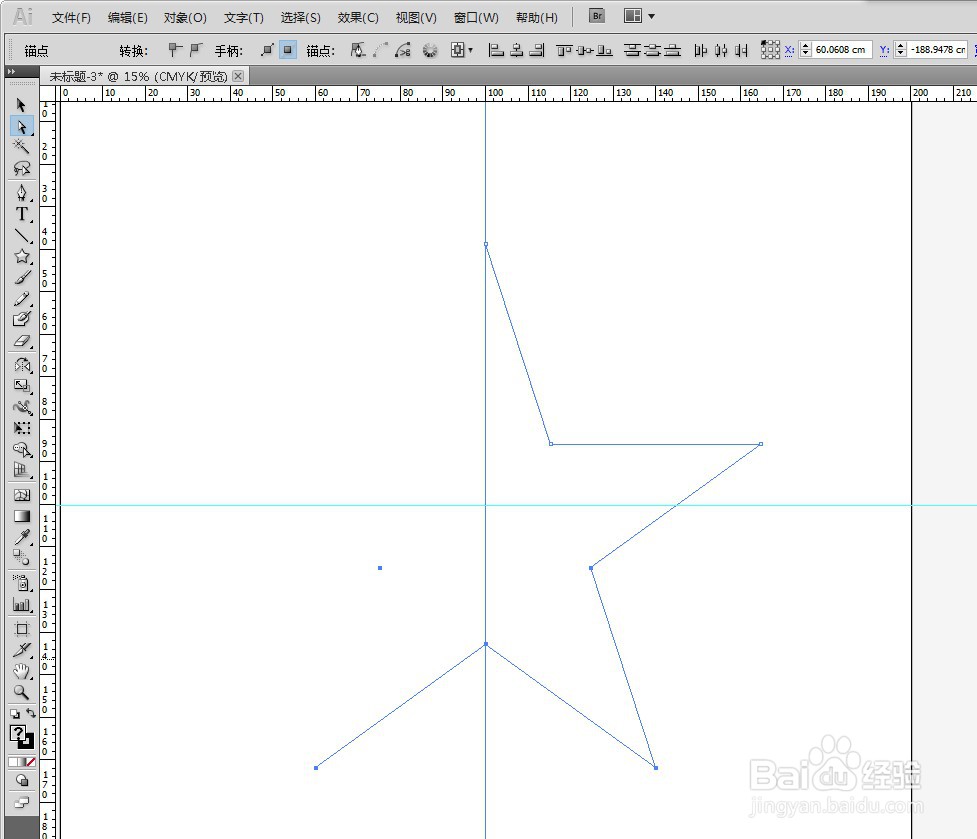This screenshot has height=839, width=977.
Task: Select the Paintbrush tool
Action: click(22, 278)
